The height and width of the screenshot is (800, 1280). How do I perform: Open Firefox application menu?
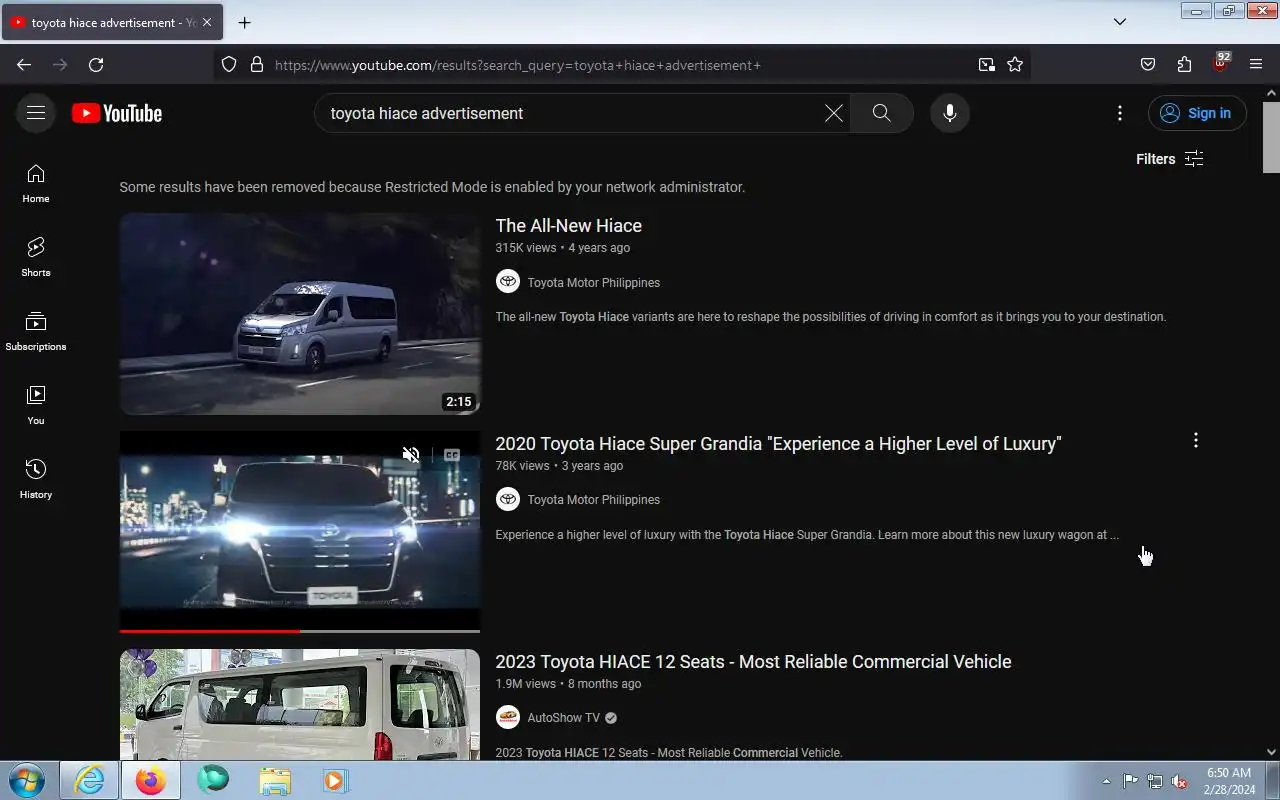(1256, 65)
